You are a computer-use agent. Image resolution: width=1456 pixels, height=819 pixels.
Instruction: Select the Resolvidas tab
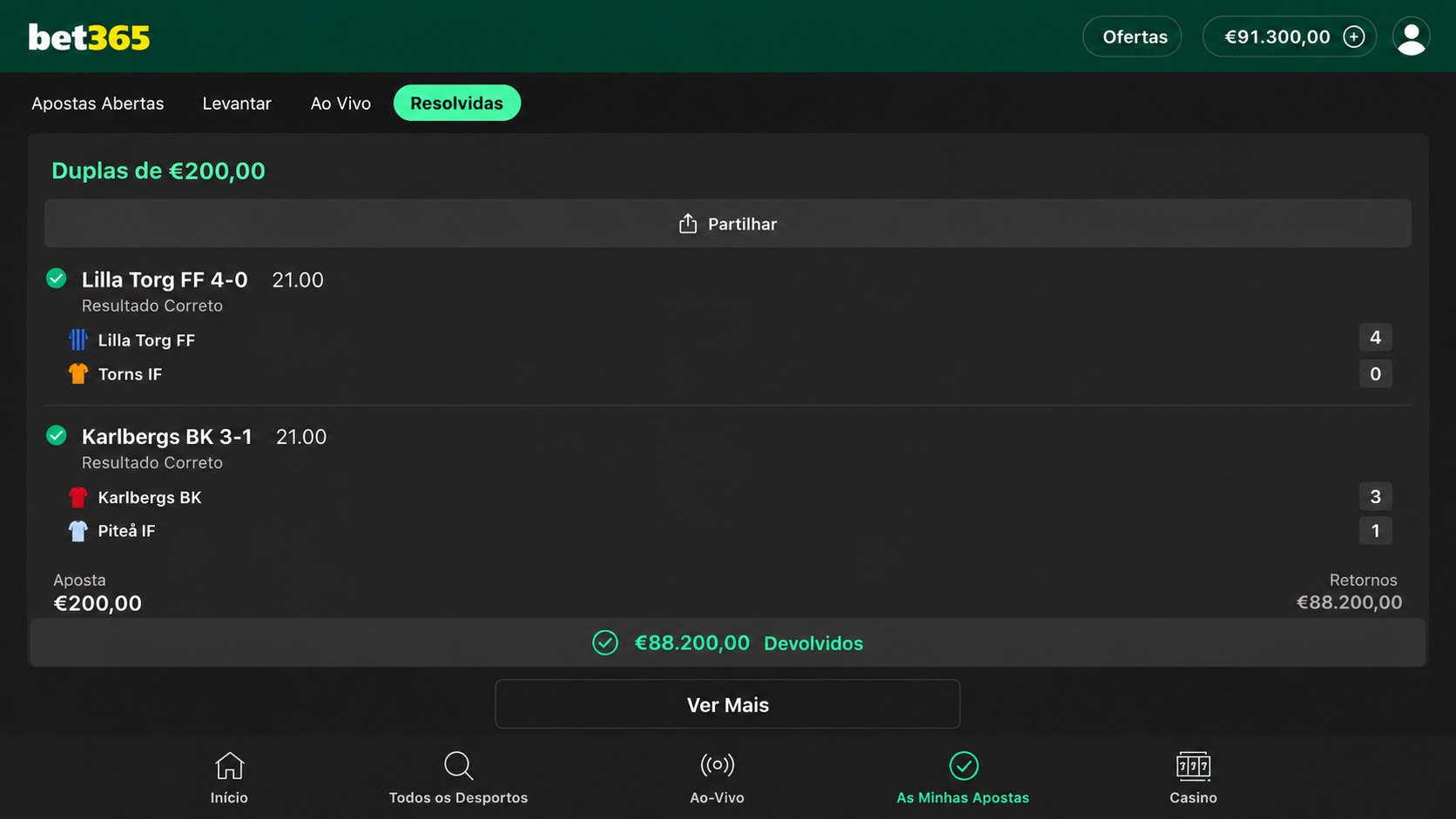click(x=457, y=103)
